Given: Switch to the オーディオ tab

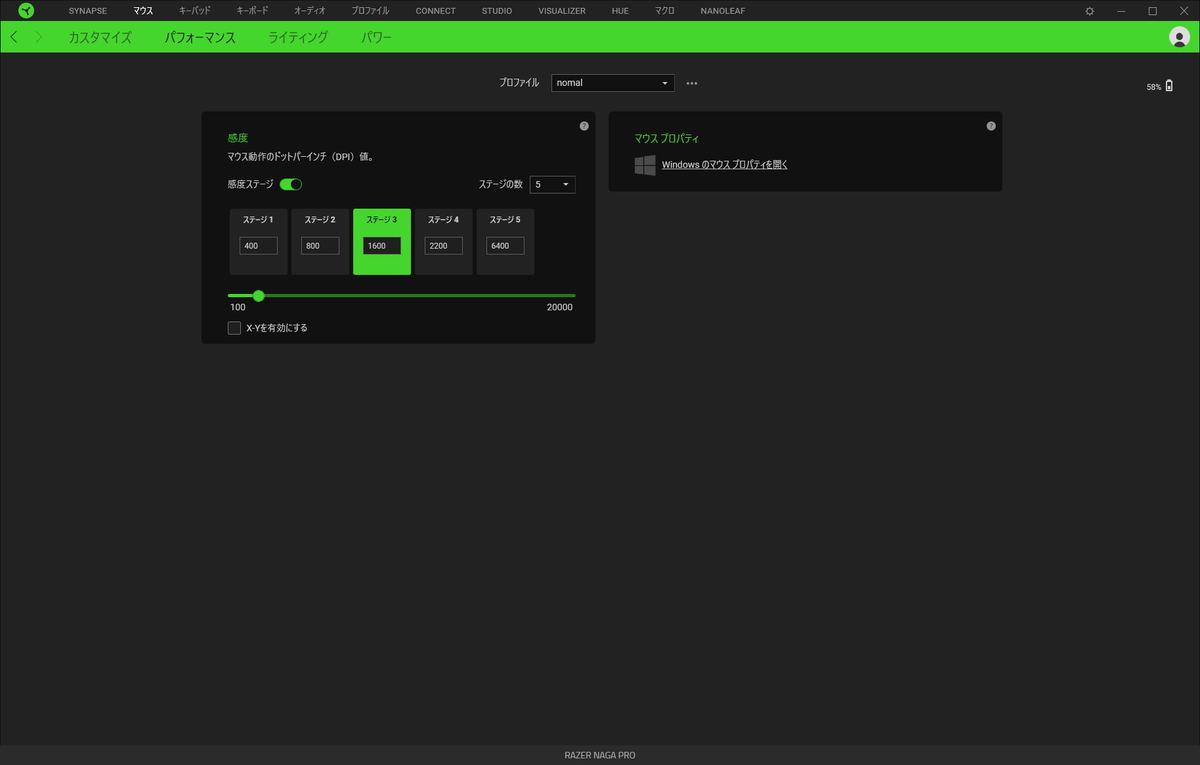Looking at the screenshot, I should click(310, 11).
